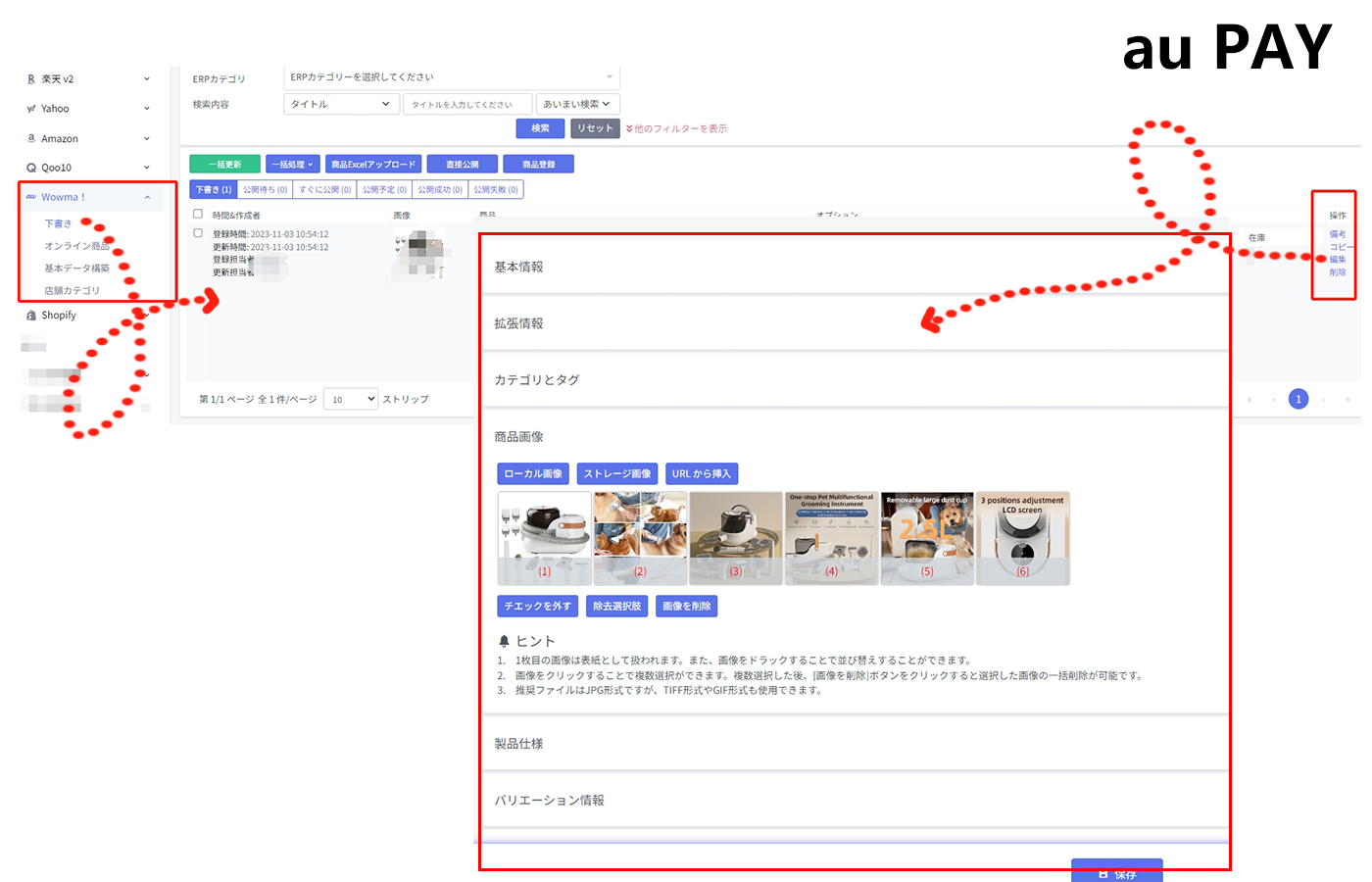Image resolution: width=1372 pixels, height=882 pixels.
Task: Click the 備考 link in 操作 column
Action: pos(1338,234)
